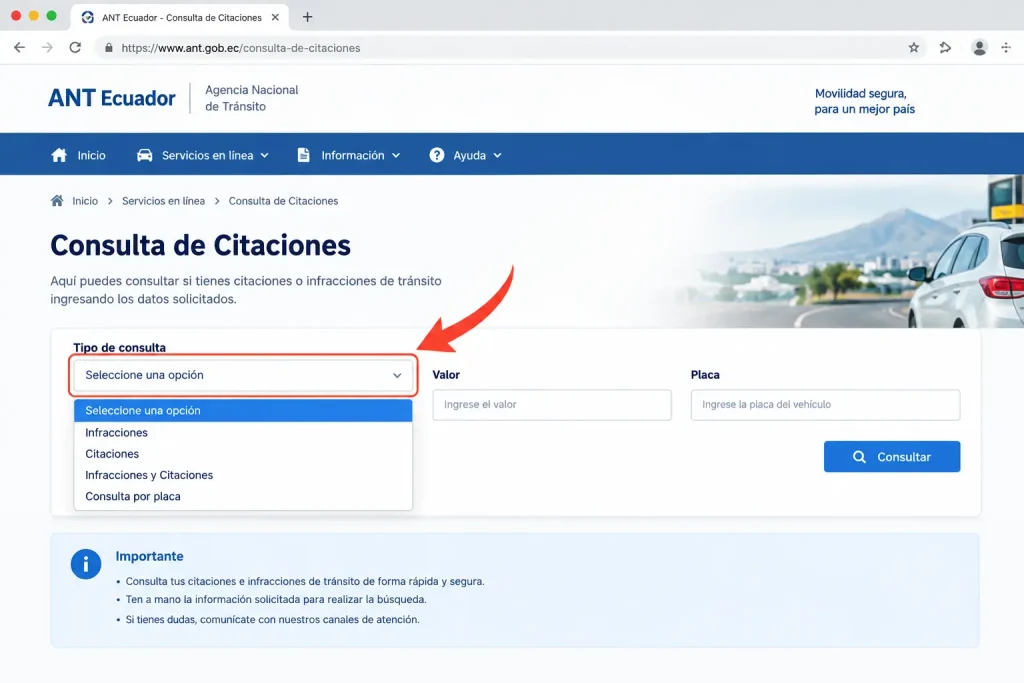Choose Infracciones y Citaciones option

click(x=243, y=475)
